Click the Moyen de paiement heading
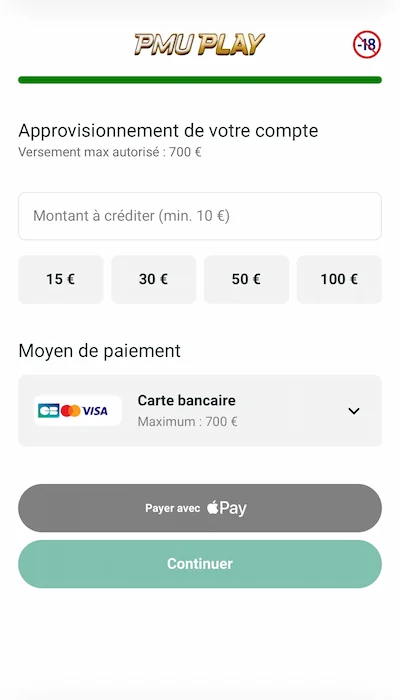The width and height of the screenshot is (400, 700). tap(100, 351)
